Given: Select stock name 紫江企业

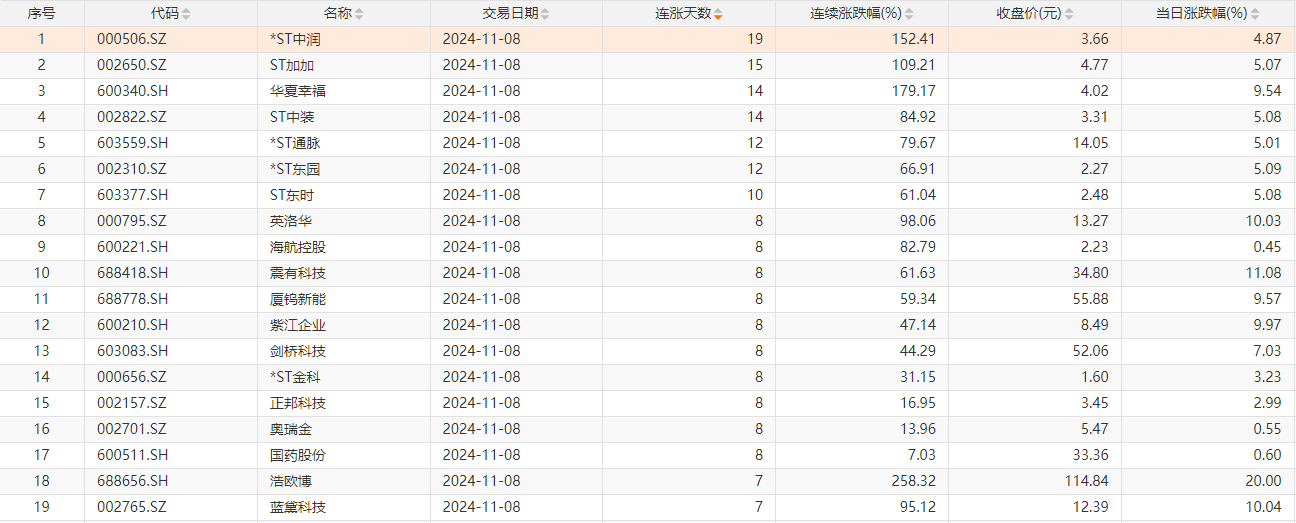Looking at the screenshot, I should [298, 325].
